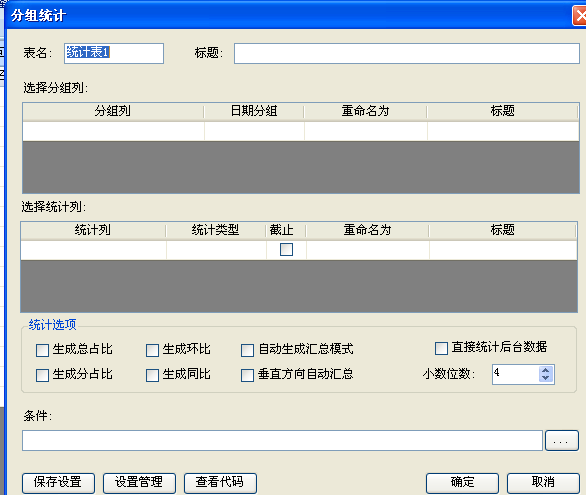Confirm with the 确定 button
Screen dimensions: 586x495
[462, 483]
